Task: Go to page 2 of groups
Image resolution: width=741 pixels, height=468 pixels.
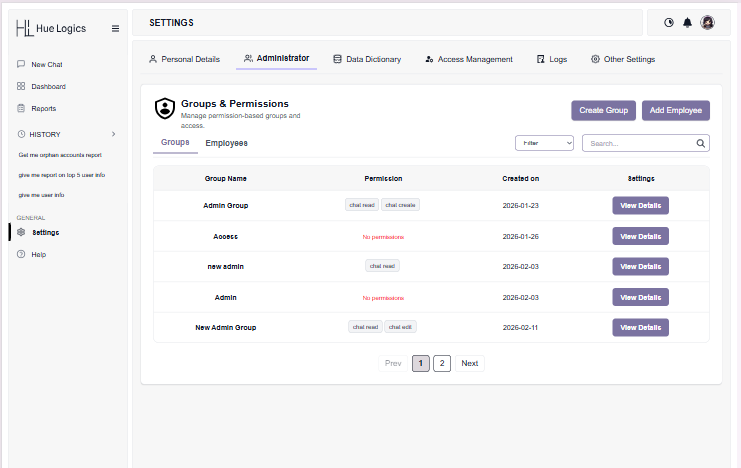Action: (x=442, y=364)
